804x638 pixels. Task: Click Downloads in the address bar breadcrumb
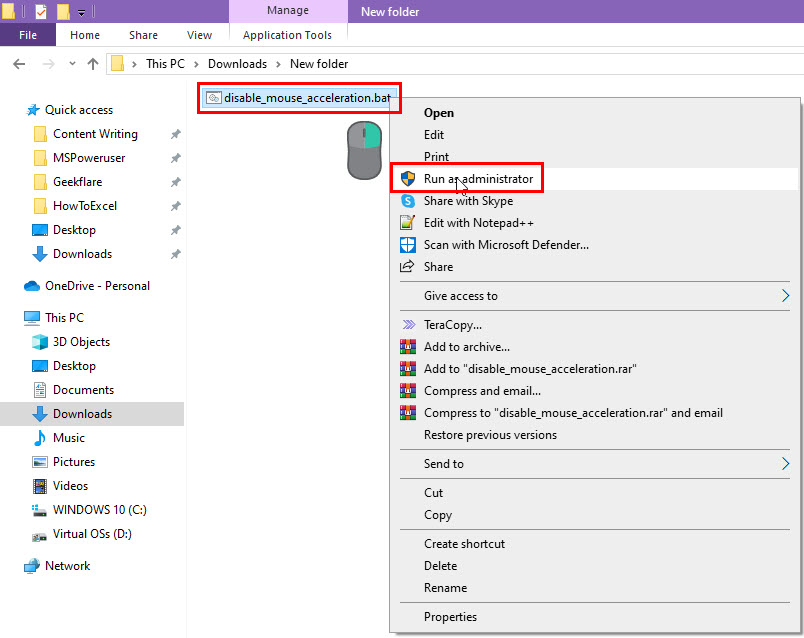237,64
